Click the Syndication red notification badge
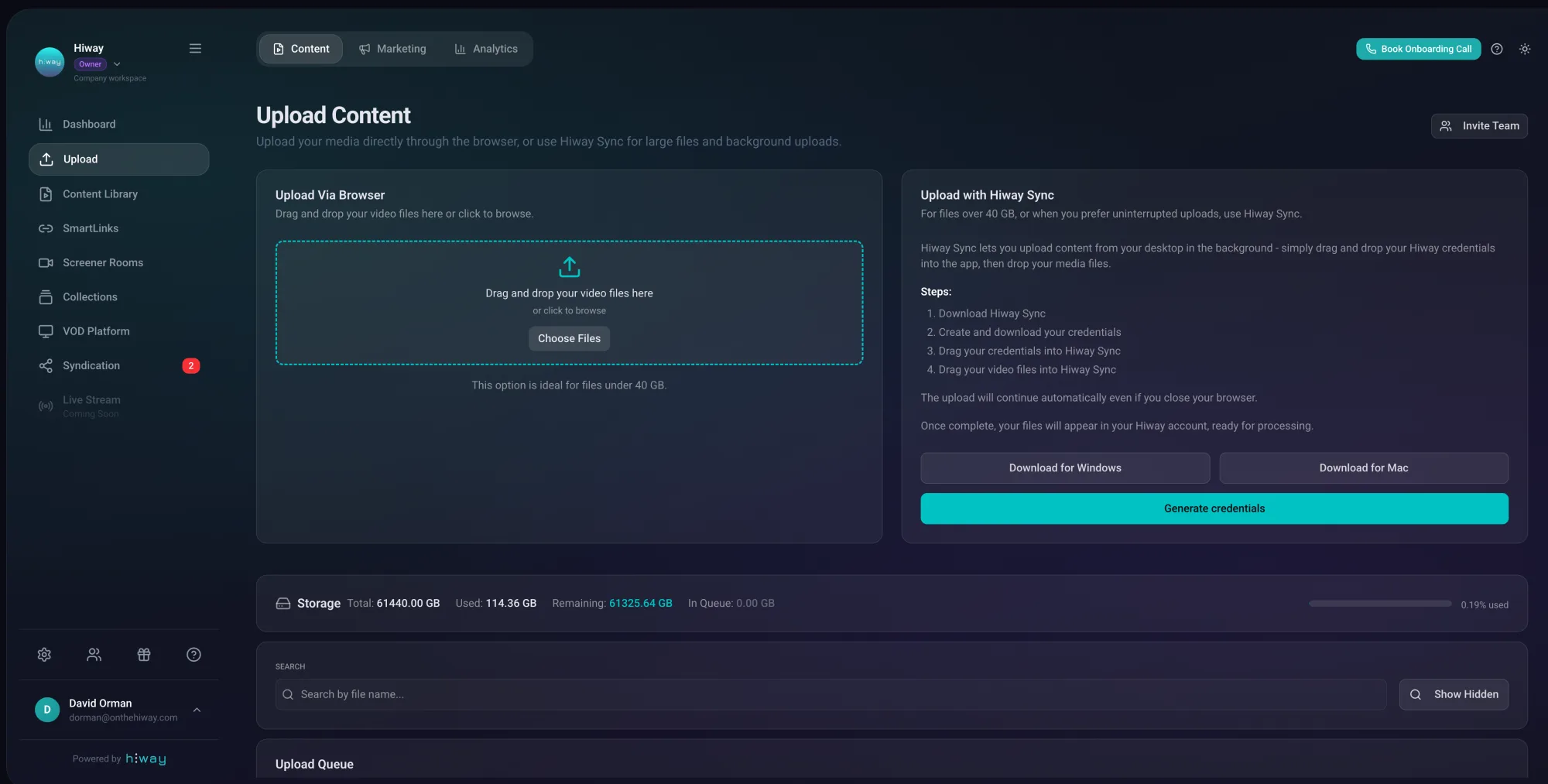The width and height of the screenshot is (1548, 784). pyautogui.click(x=191, y=366)
